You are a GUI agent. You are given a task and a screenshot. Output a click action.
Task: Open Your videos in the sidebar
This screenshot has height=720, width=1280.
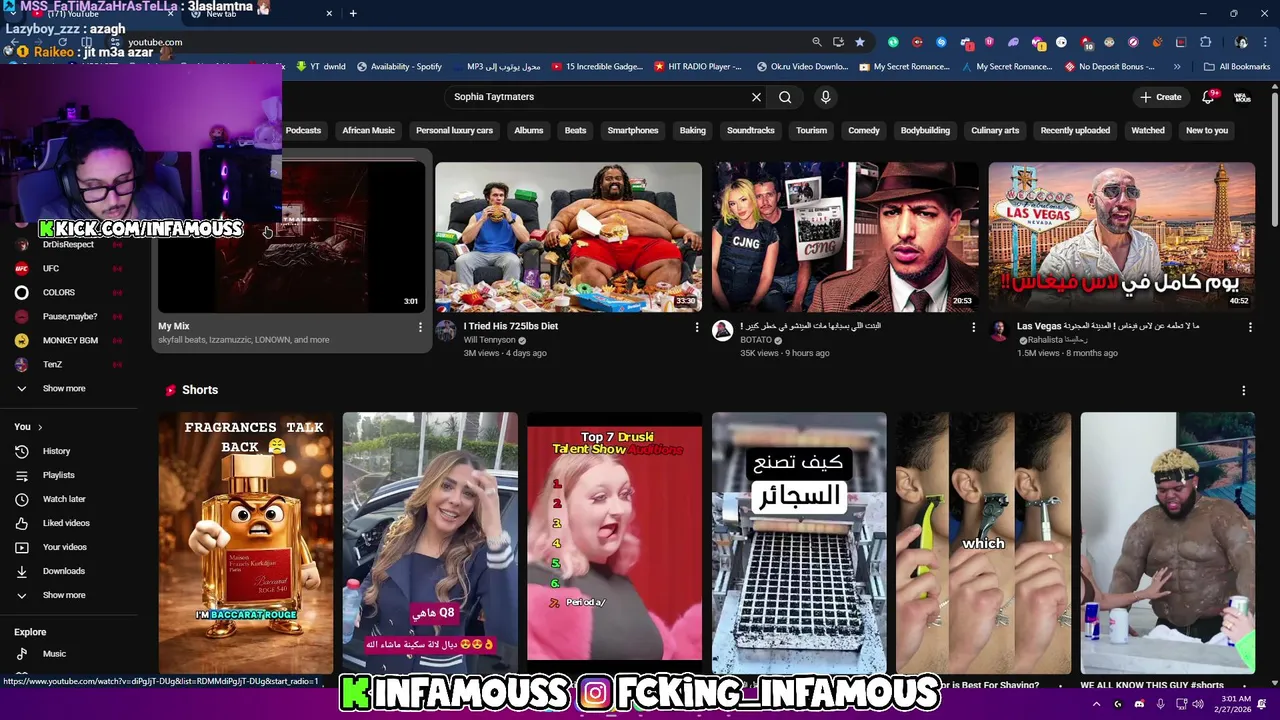[68, 547]
